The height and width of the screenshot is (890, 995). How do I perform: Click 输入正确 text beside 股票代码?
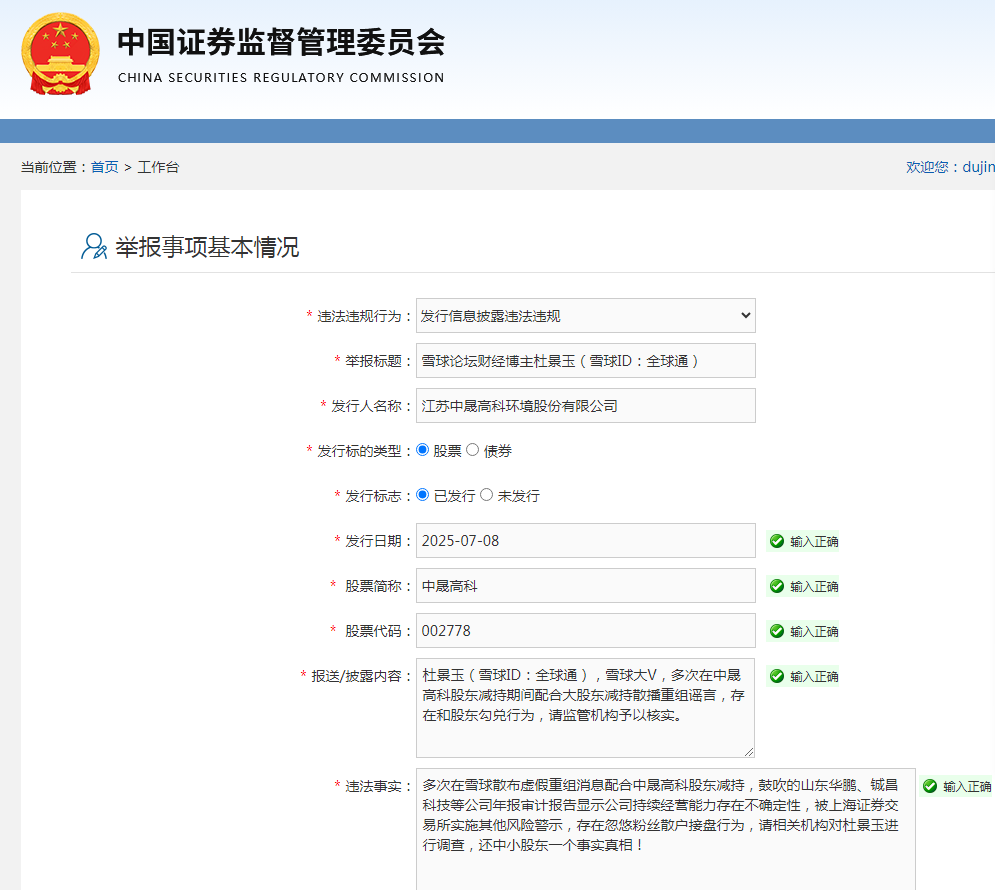(814, 631)
